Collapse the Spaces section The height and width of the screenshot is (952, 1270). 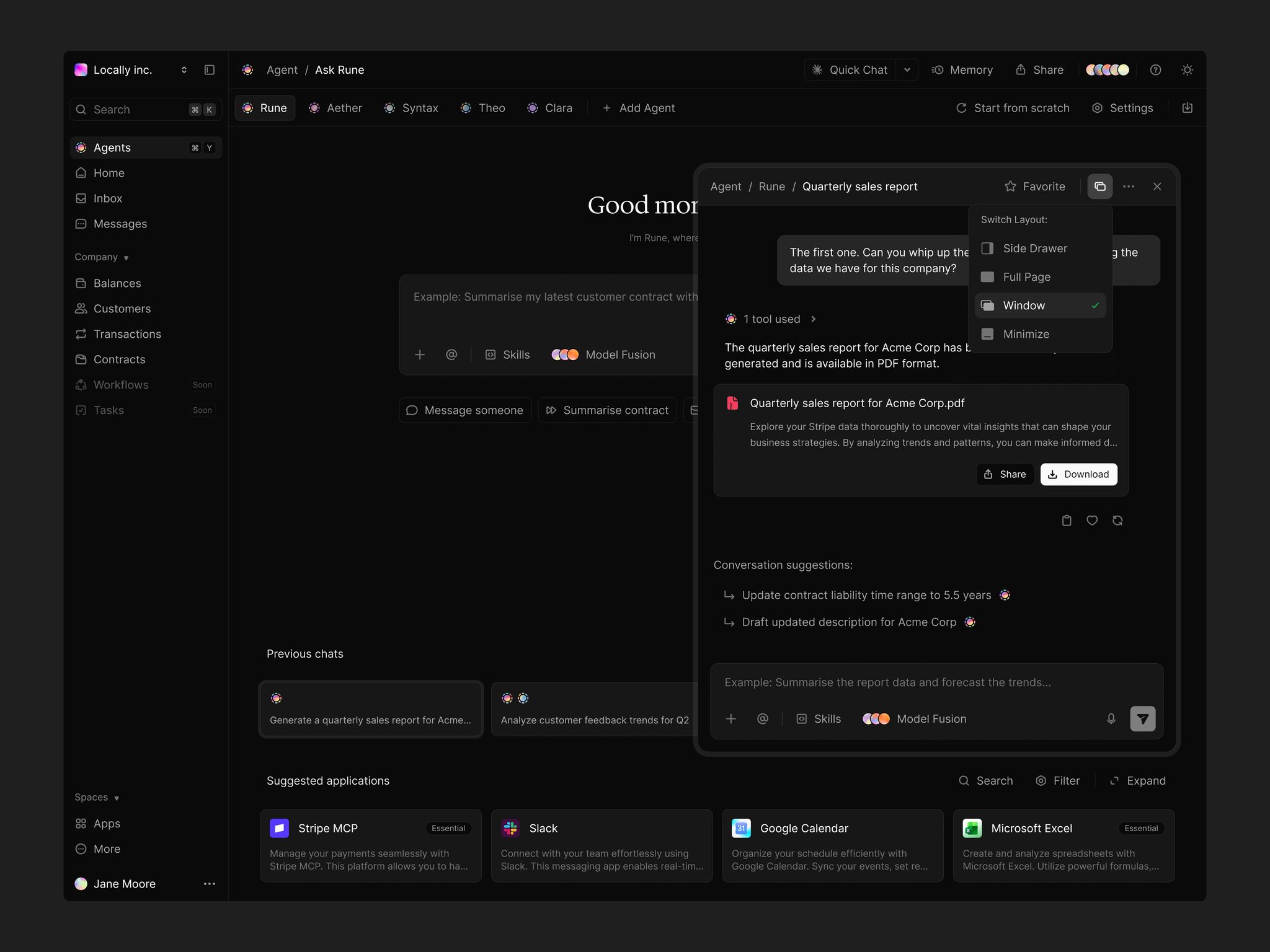tap(97, 798)
